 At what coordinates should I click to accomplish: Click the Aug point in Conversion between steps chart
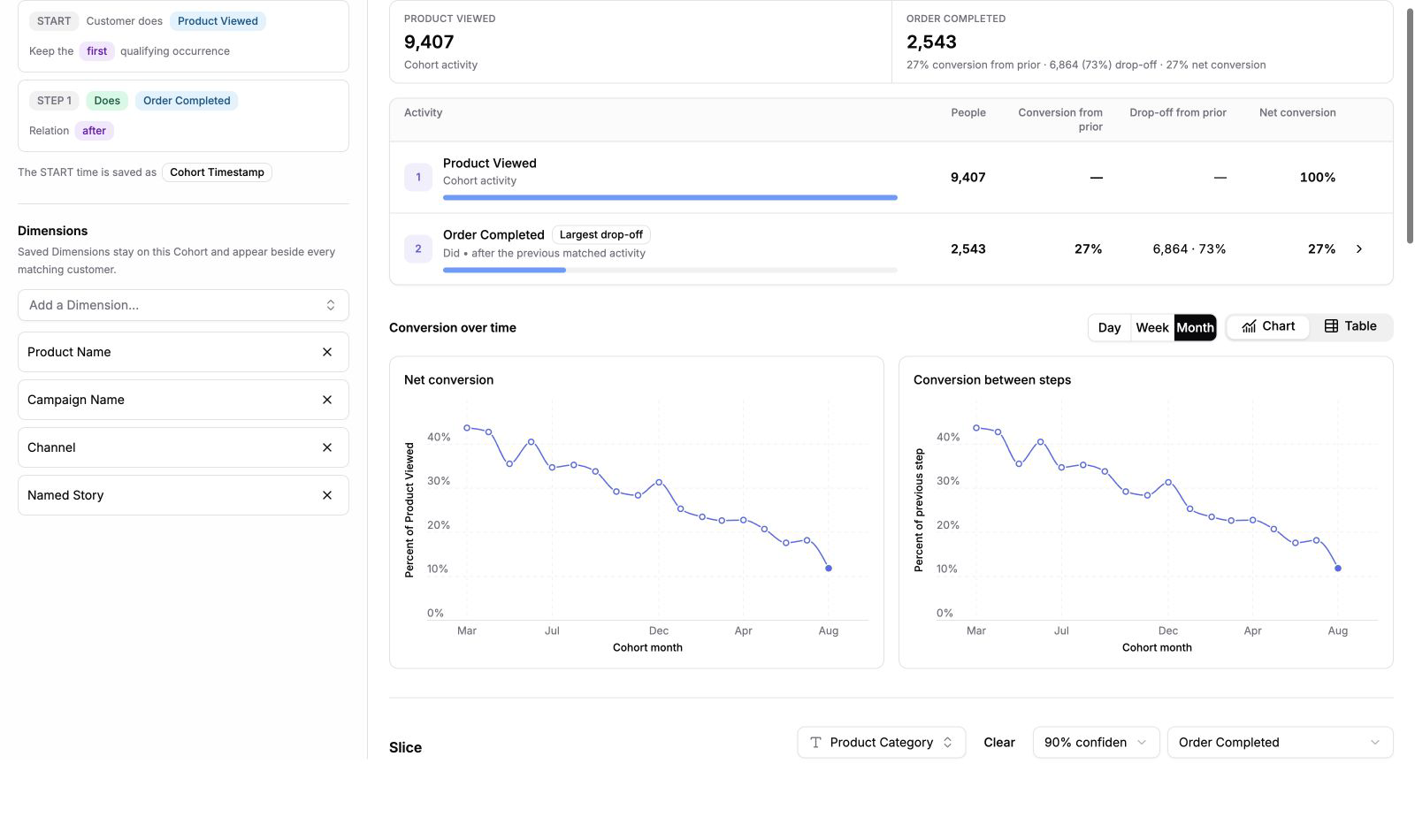click(x=1338, y=569)
